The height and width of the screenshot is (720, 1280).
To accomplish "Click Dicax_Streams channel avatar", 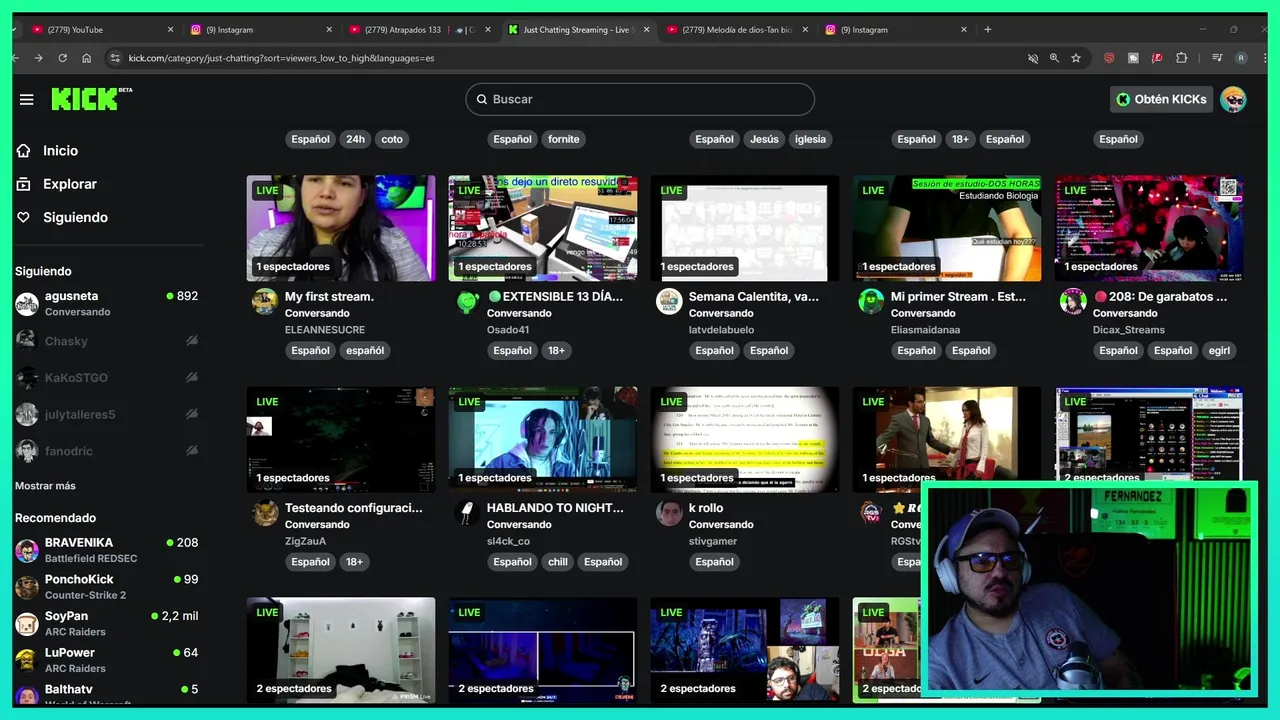I will coord(1073,301).
